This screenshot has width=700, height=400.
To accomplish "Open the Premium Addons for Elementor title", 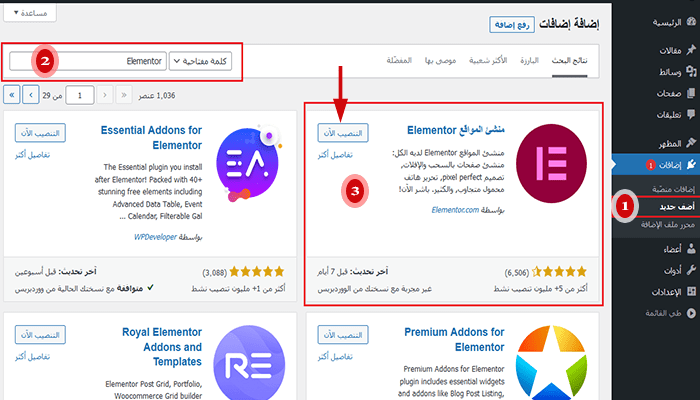I will pyautogui.click(x=454, y=339).
